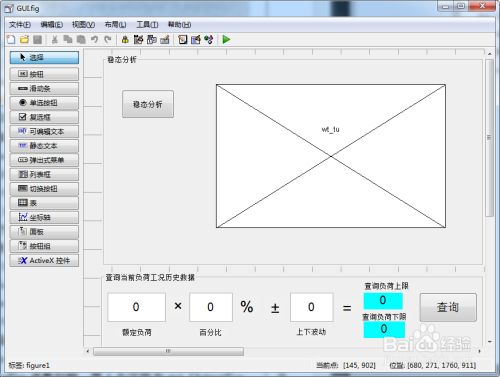This screenshot has height=377, width=500.
Task: Click the 百分比 edit field showing 0
Action: click(x=211, y=307)
